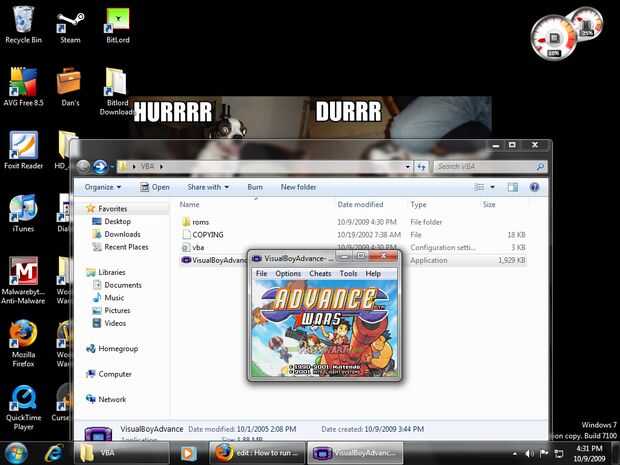The width and height of the screenshot is (620, 465).
Task: Toggle the preview pane icon in Explorer
Action: 513,187
